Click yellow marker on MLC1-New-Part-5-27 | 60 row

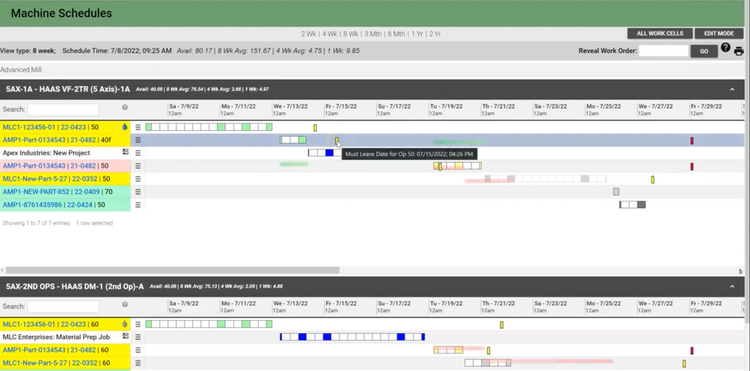pos(684,364)
